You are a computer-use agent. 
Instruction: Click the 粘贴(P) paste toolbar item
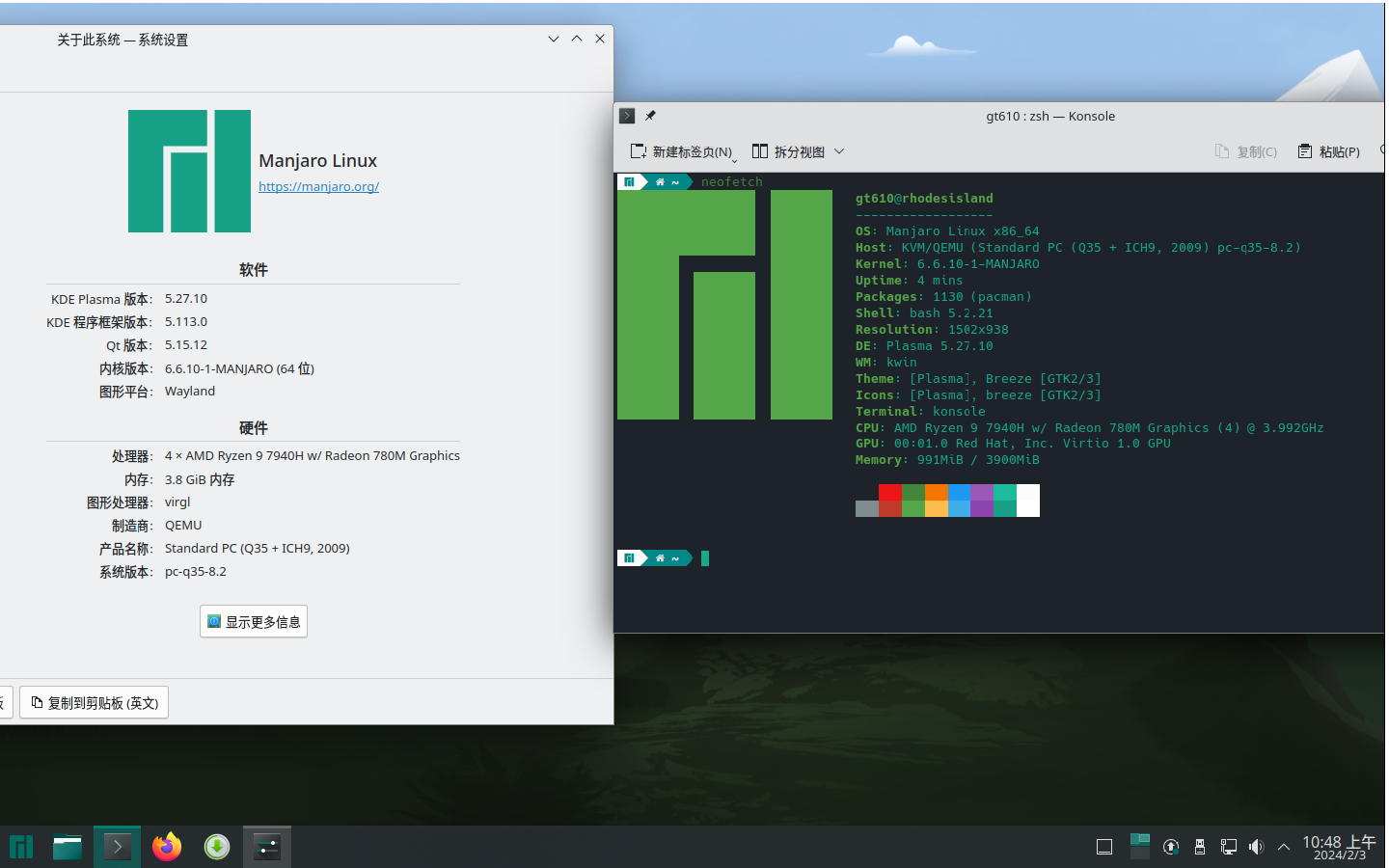click(x=1327, y=151)
